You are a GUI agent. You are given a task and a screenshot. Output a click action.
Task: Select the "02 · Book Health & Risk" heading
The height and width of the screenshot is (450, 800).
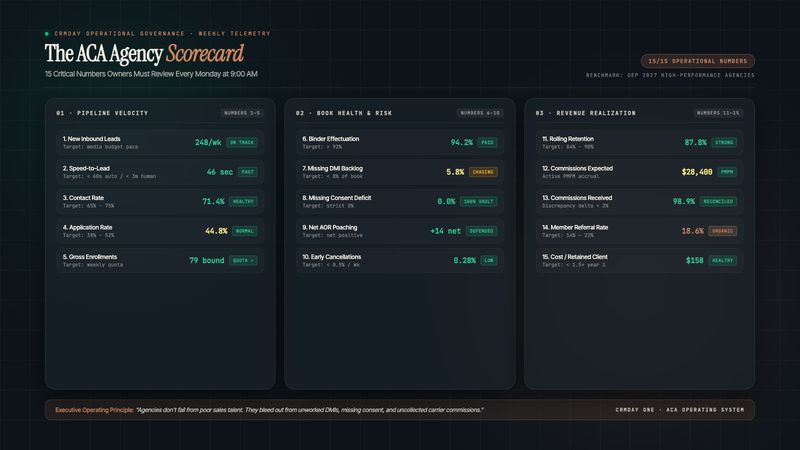click(344, 113)
